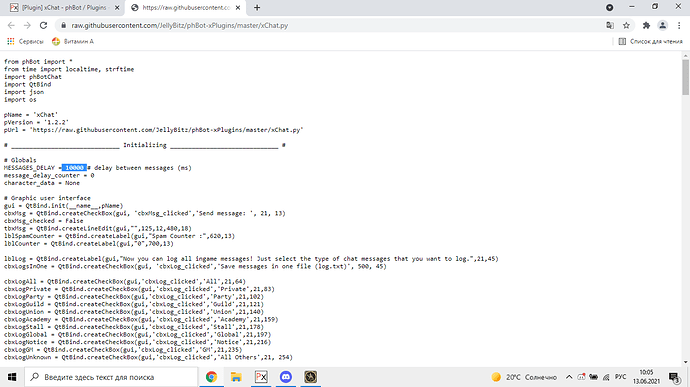Open the phBot app in the taskbar
690x387 pixels.
261,377
